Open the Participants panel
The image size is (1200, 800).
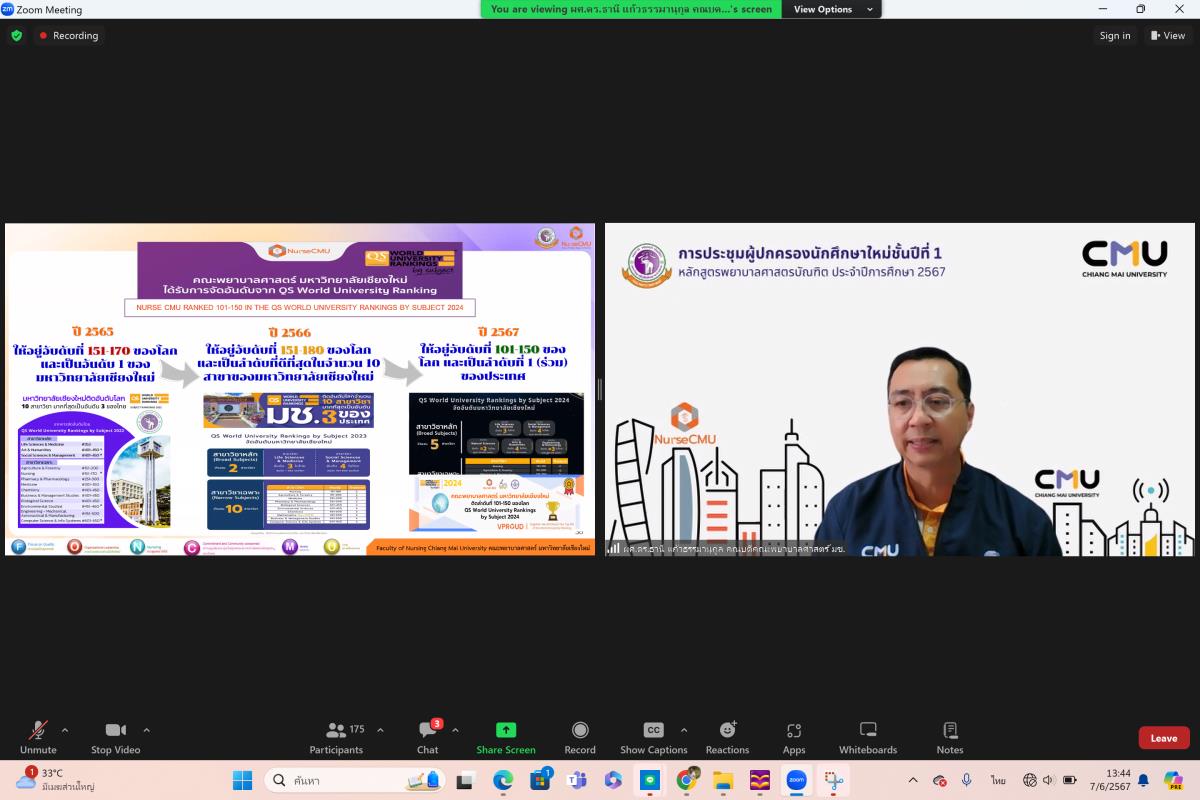[x=337, y=737]
